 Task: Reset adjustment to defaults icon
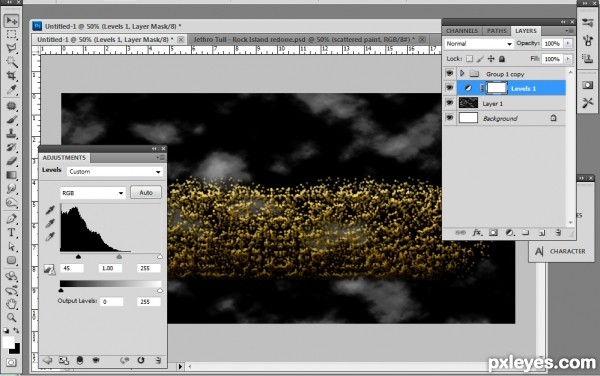(x=141, y=360)
